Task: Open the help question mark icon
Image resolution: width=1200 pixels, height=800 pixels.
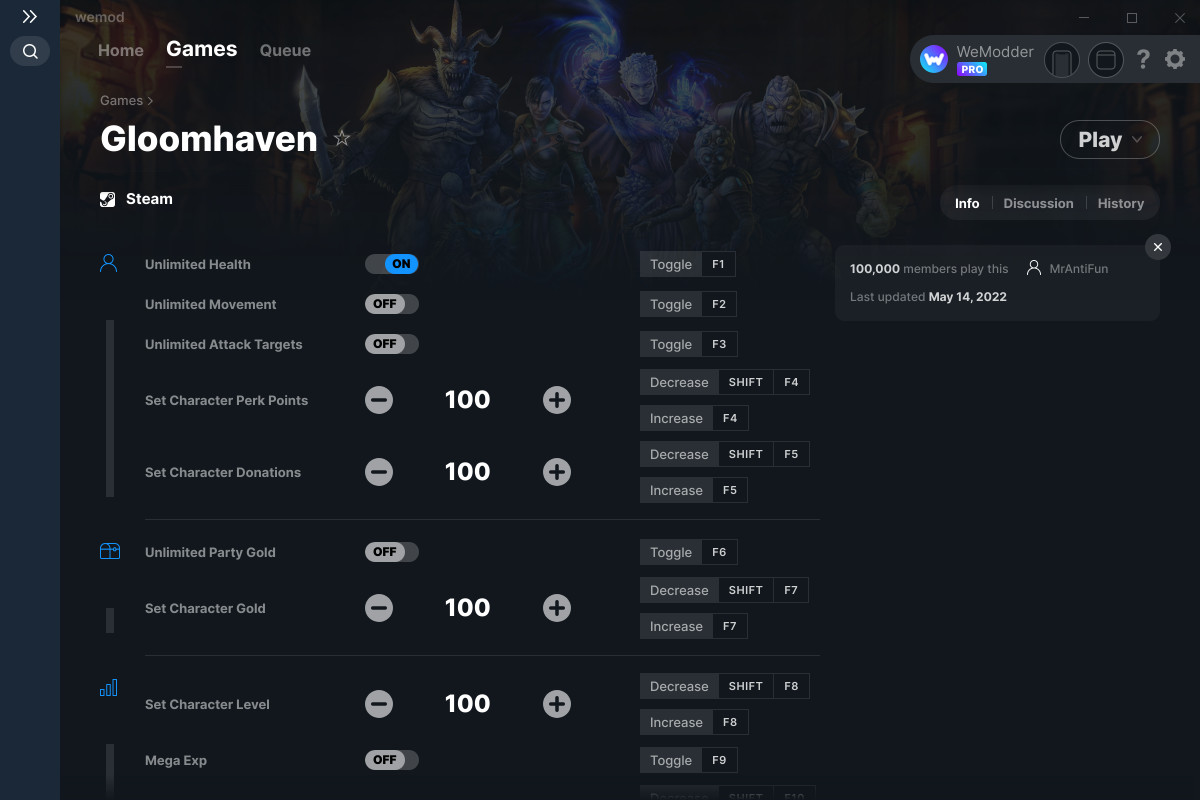Action: (1143, 60)
